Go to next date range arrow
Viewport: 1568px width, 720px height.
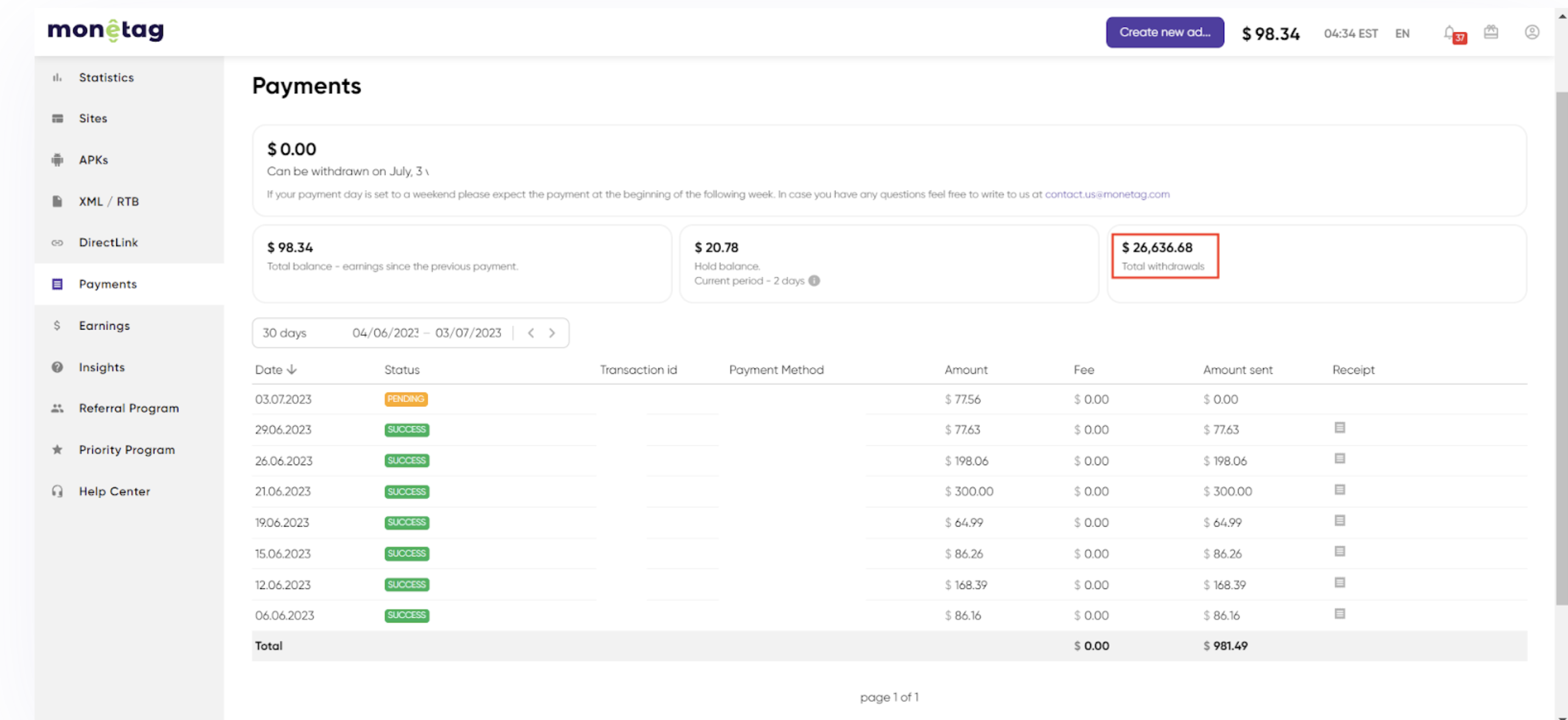[x=551, y=333]
